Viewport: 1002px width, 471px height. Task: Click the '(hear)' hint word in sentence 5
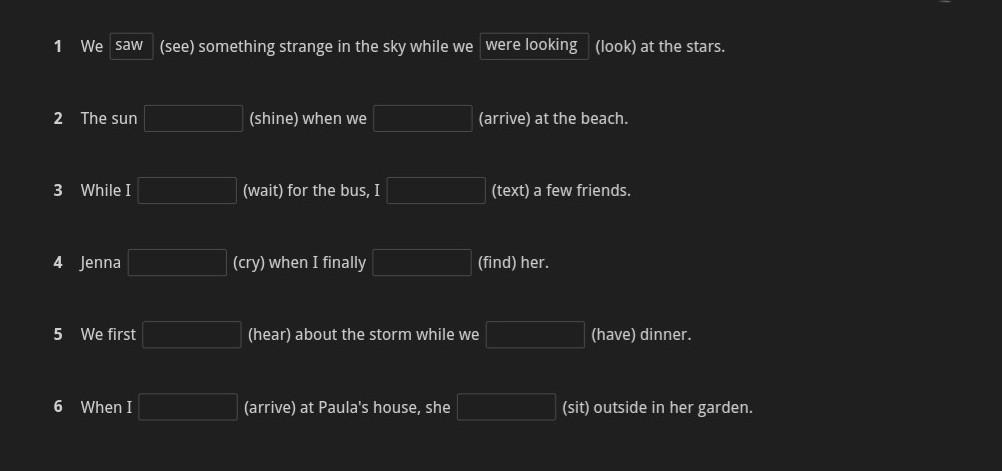click(269, 334)
